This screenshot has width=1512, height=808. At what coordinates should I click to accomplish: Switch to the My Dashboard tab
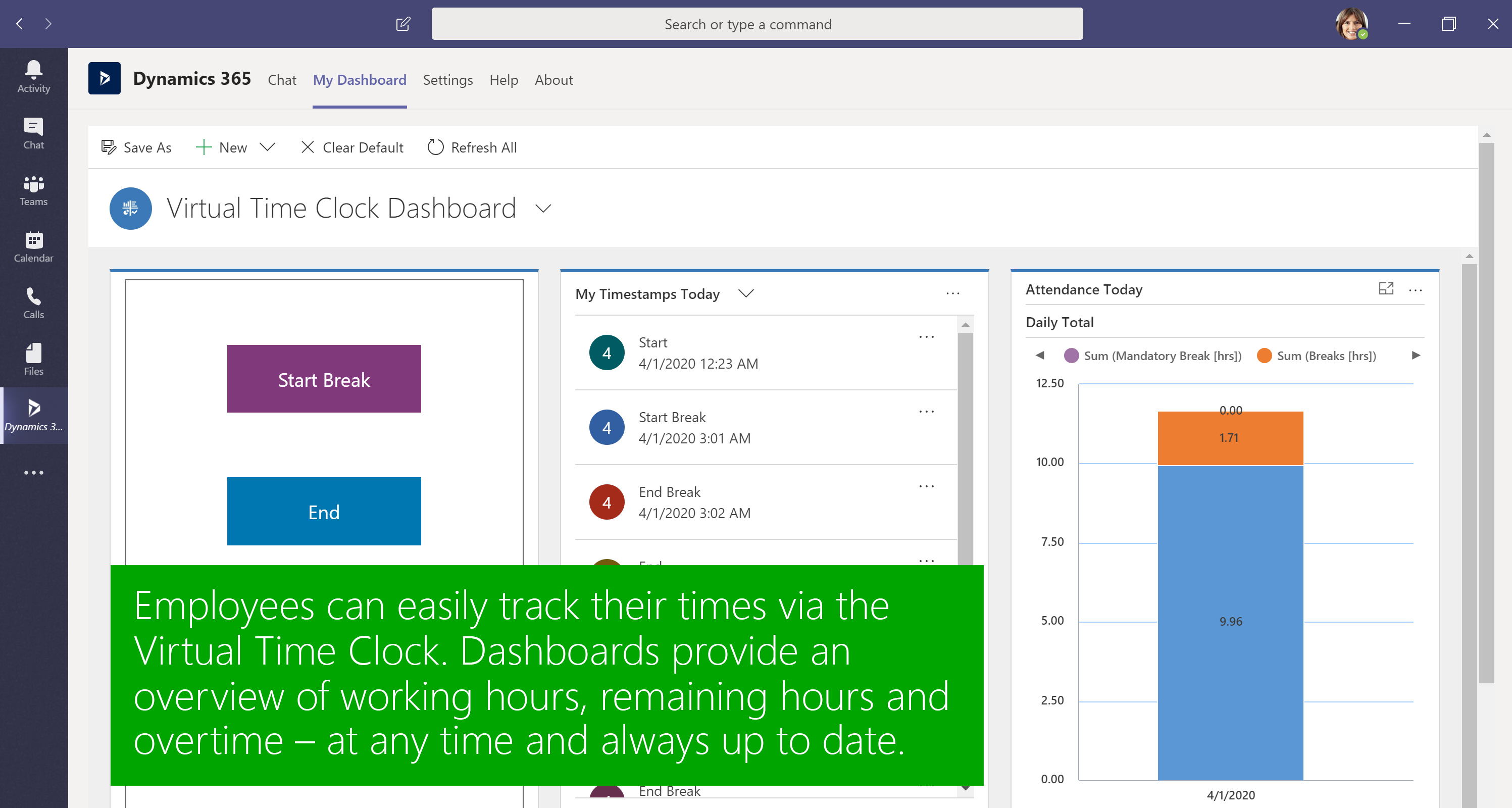coord(359,80)
